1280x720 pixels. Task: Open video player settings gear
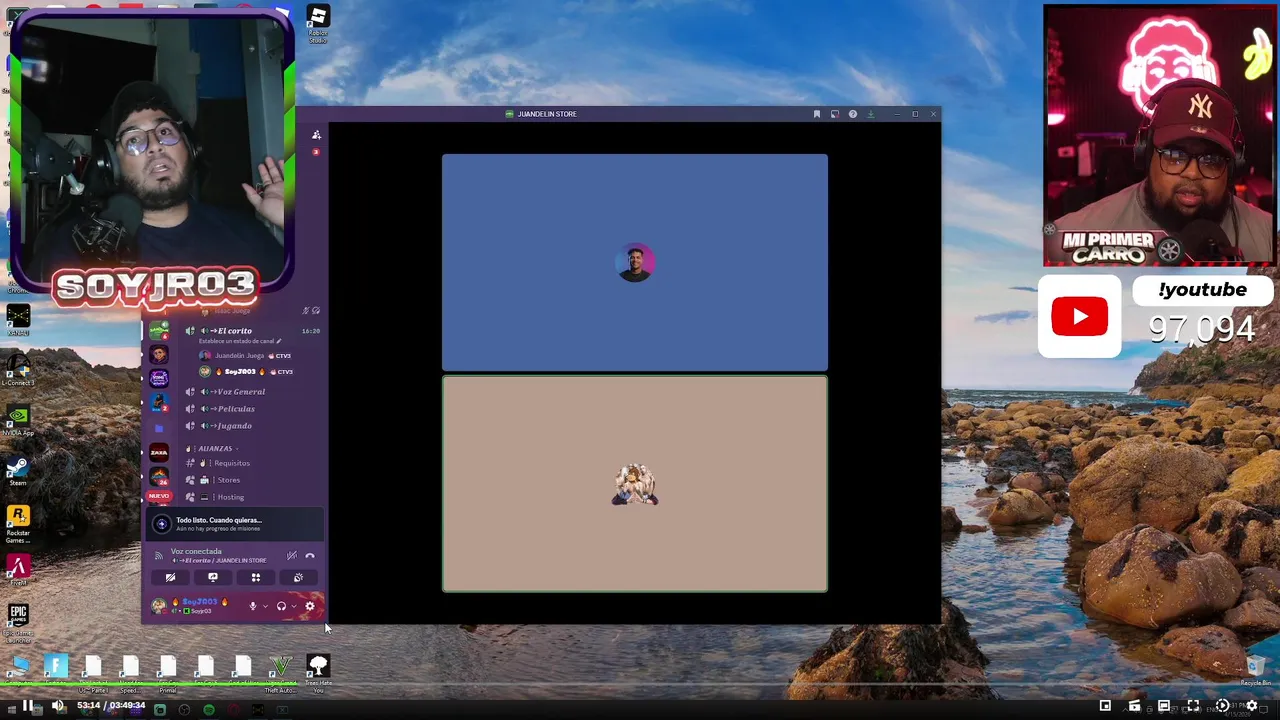tap(1251, 706)
